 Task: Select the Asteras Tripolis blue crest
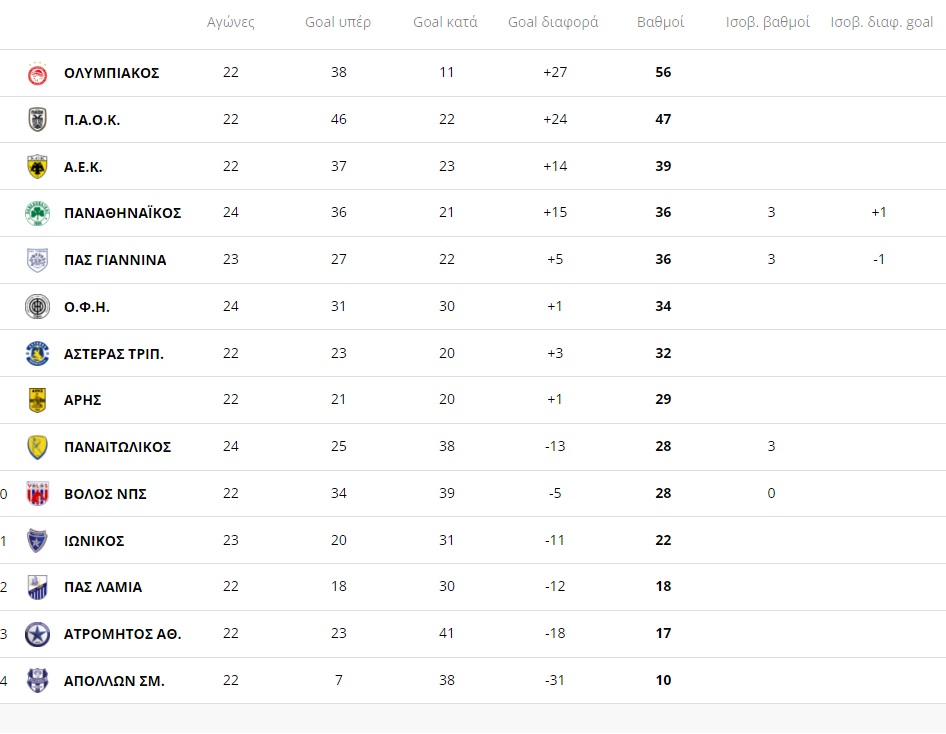click(37, 353)
